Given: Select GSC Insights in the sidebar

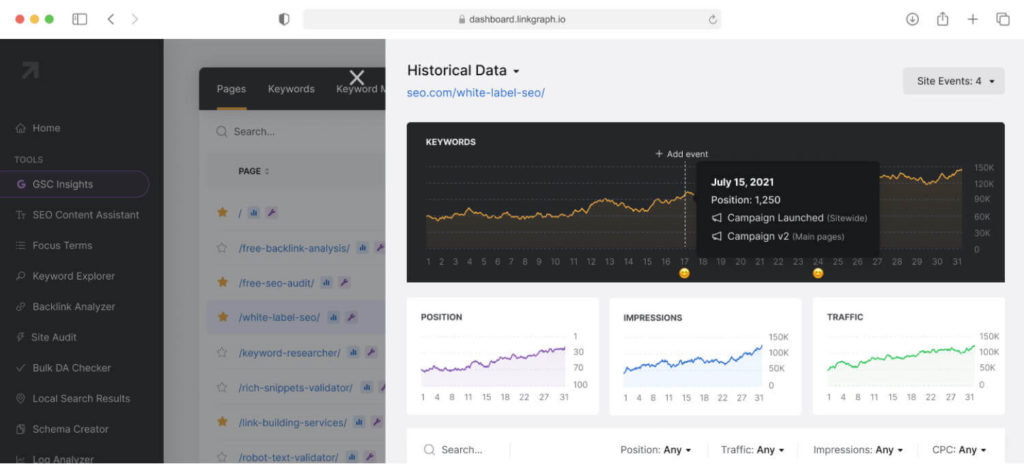Looking at the screenshot, I should [74, 184].
